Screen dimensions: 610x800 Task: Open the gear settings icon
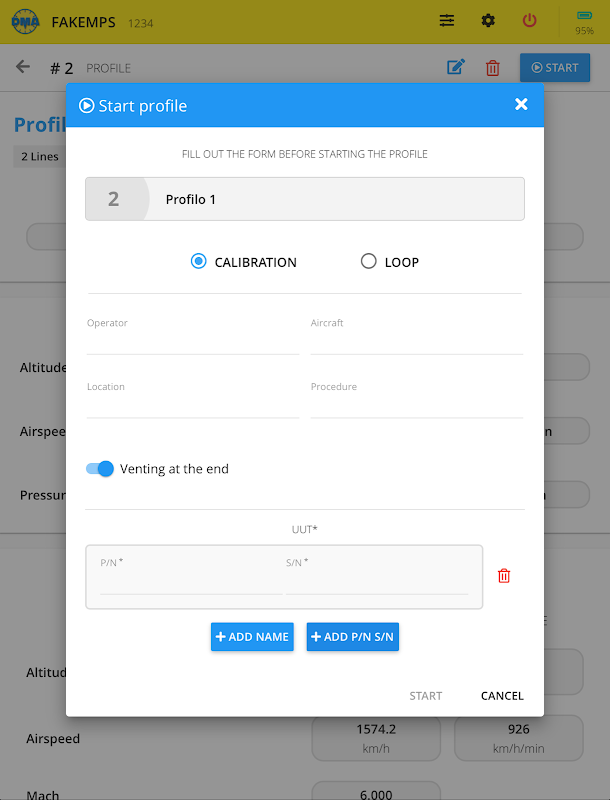(488, 21)
